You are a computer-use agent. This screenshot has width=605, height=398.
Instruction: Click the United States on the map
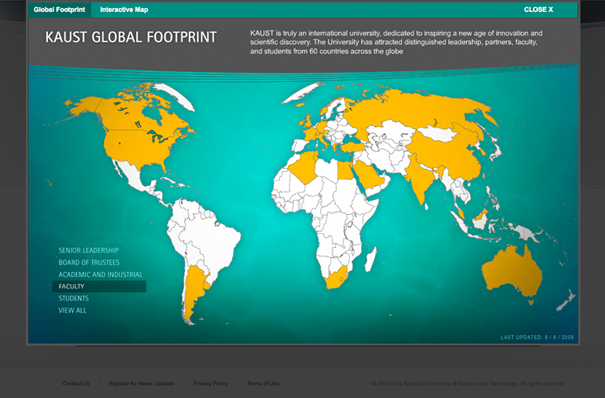[137, 148]
